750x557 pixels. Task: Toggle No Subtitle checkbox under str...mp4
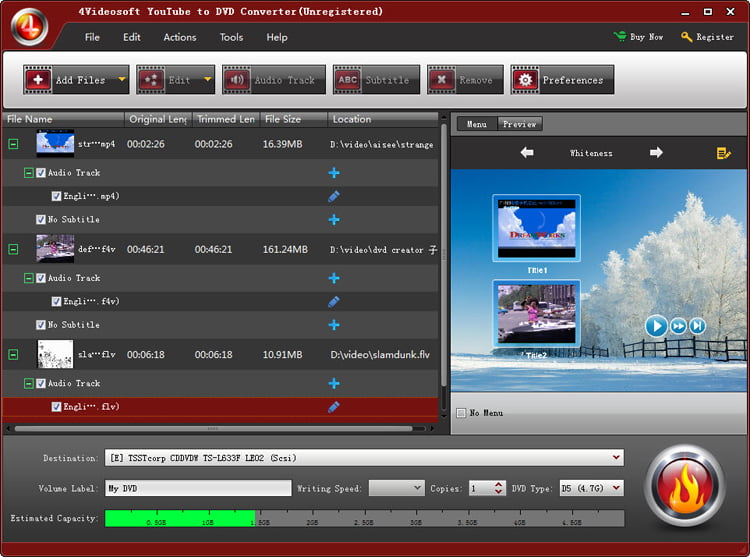pyautogui.click(x=41, y=219)
